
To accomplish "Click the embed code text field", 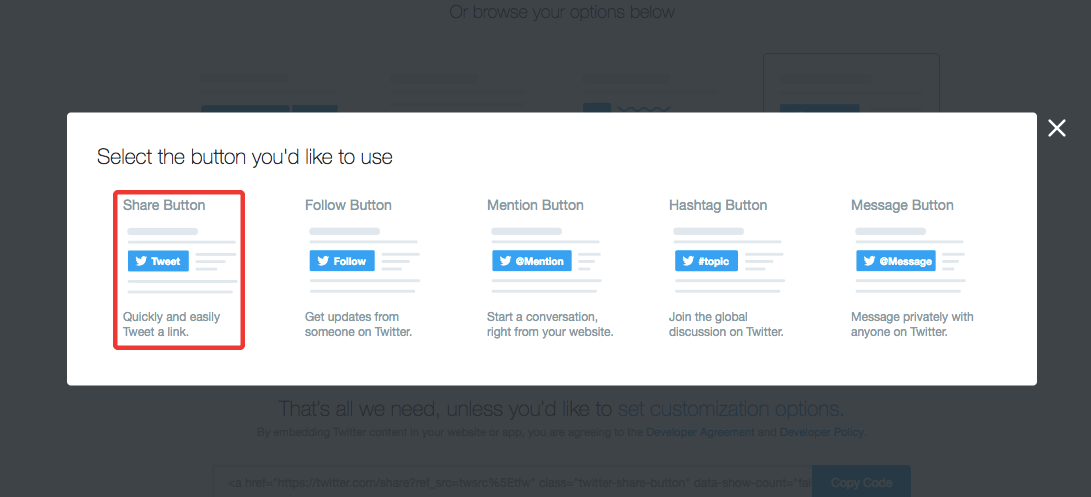I will [x=512, y=482].
